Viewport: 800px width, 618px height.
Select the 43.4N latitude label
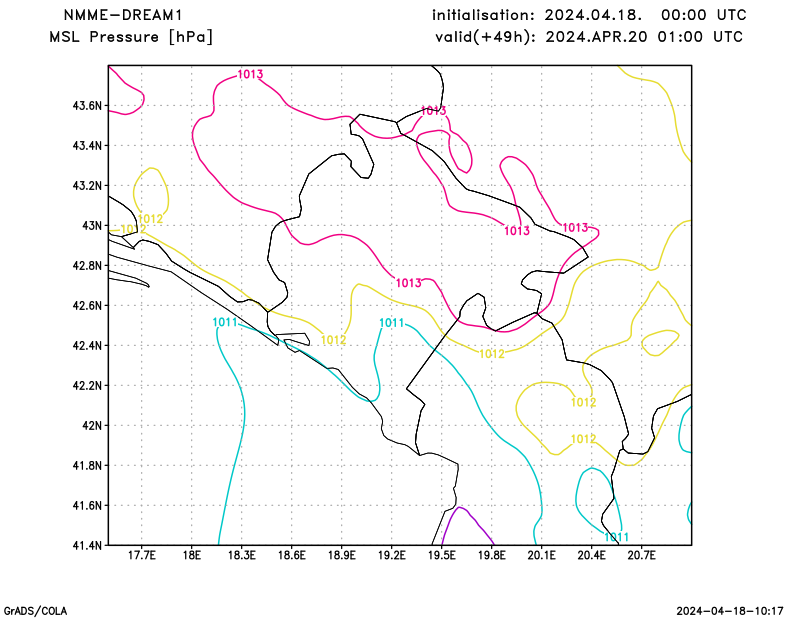click(x=87, y=146)
